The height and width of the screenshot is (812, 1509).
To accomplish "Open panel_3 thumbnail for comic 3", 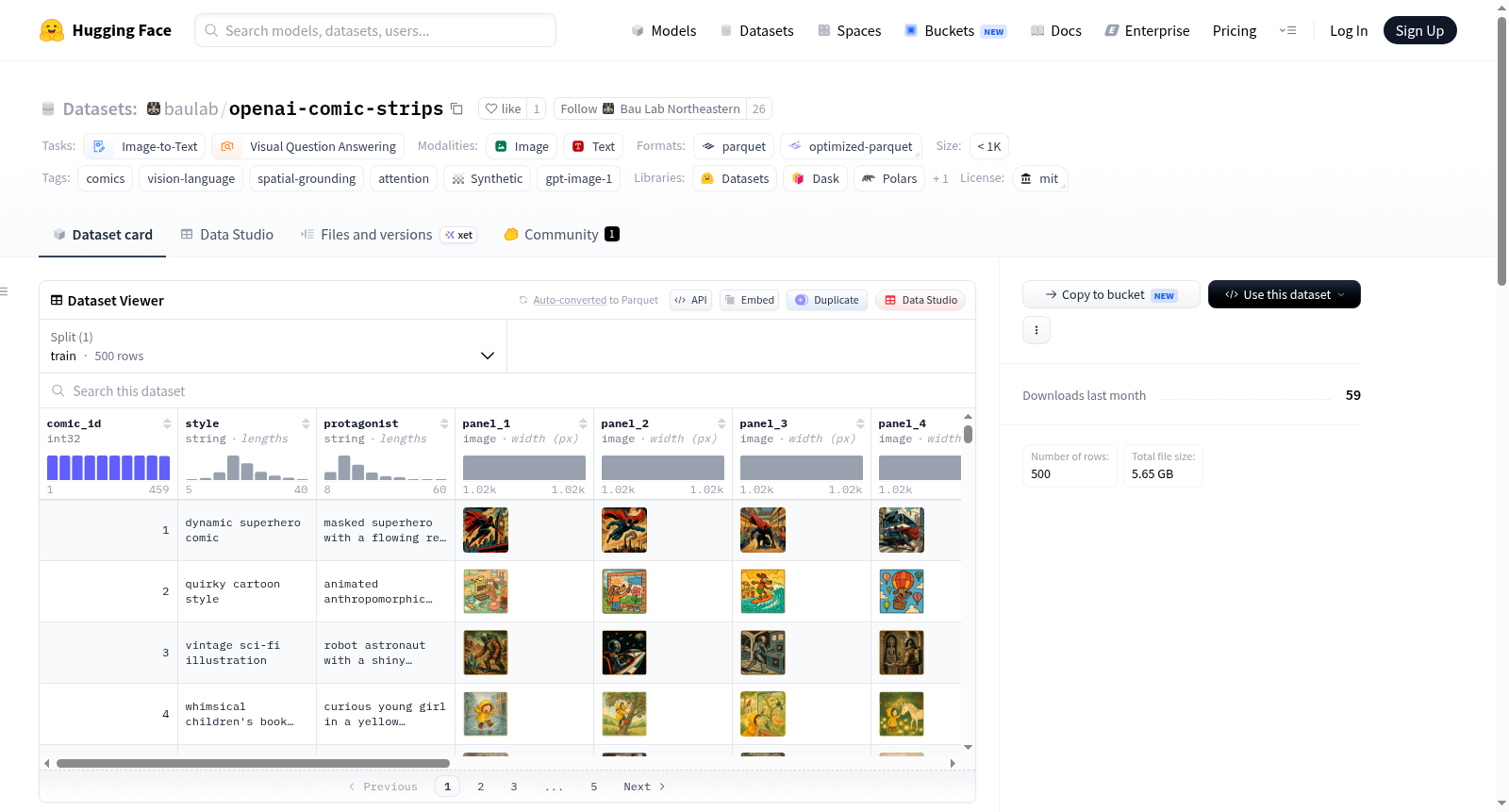I will point(763,653).
